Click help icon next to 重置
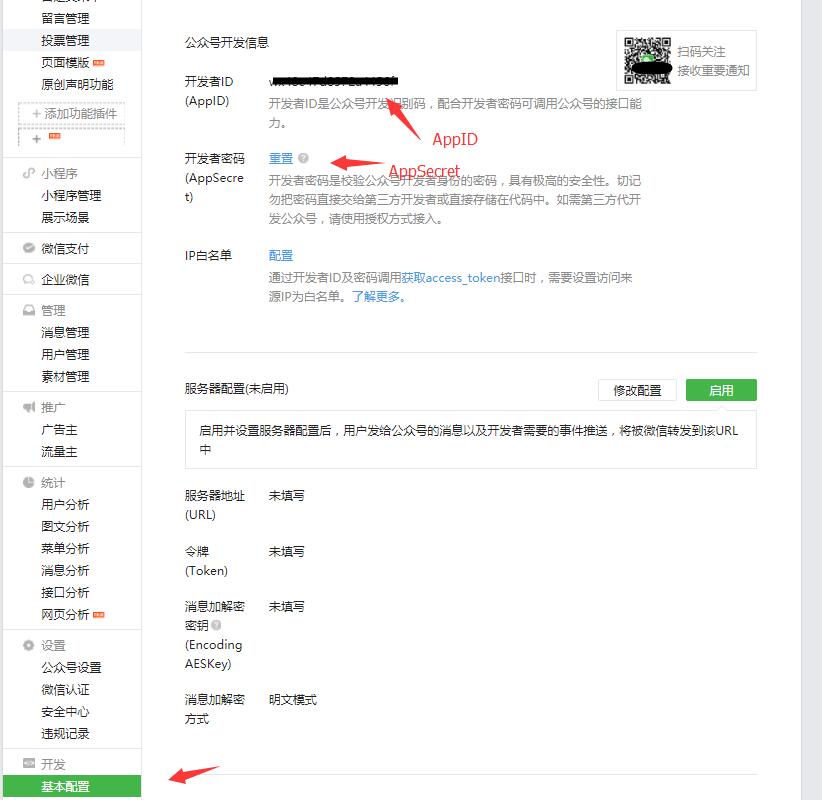Viewport: 822px width, 800px height. [x=303, y=158]
